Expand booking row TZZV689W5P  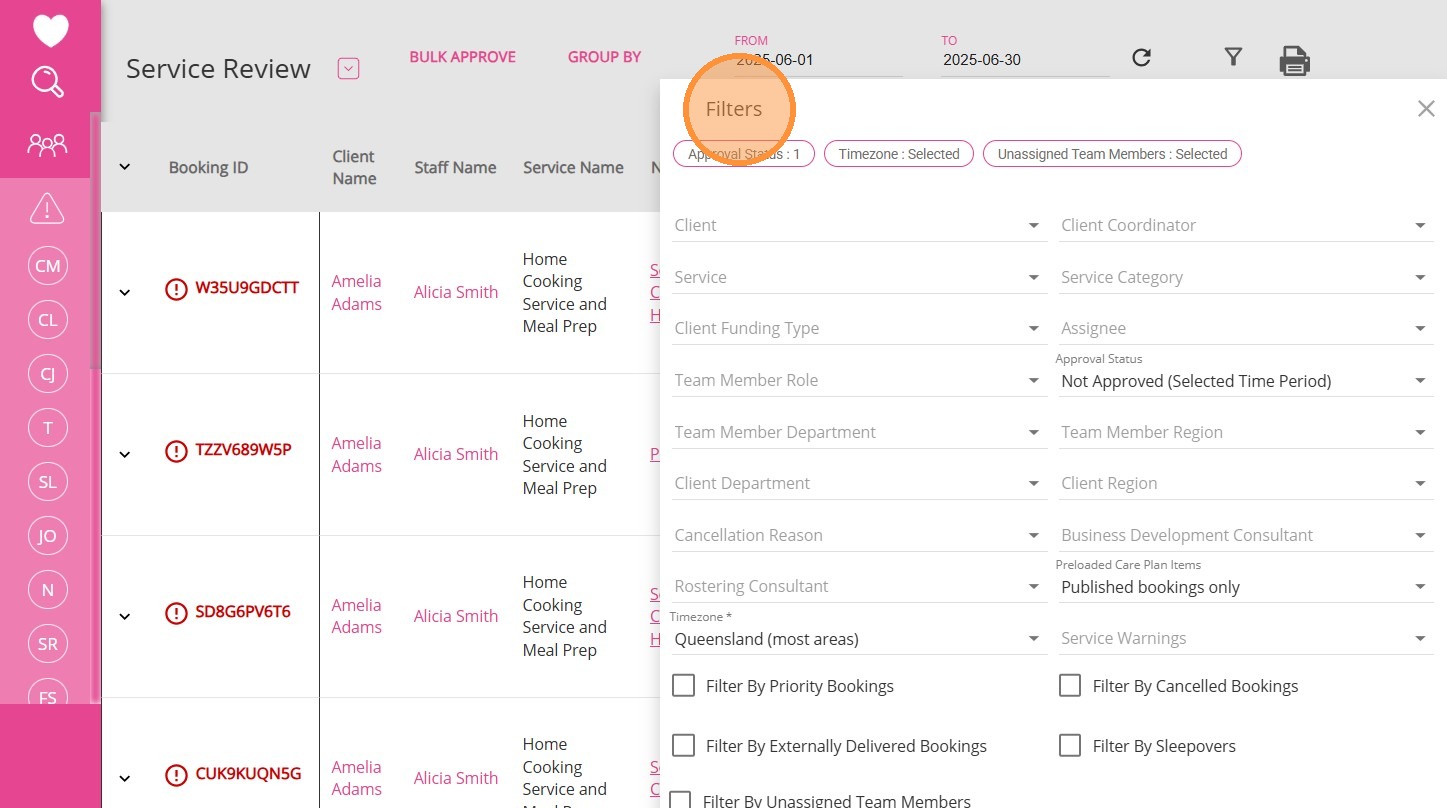pyautogui.click(x=125, y=454)
